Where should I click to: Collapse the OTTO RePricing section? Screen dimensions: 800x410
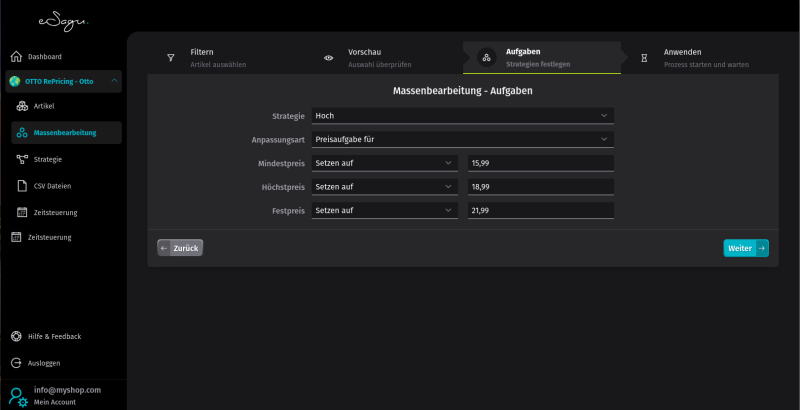(115, 81)
